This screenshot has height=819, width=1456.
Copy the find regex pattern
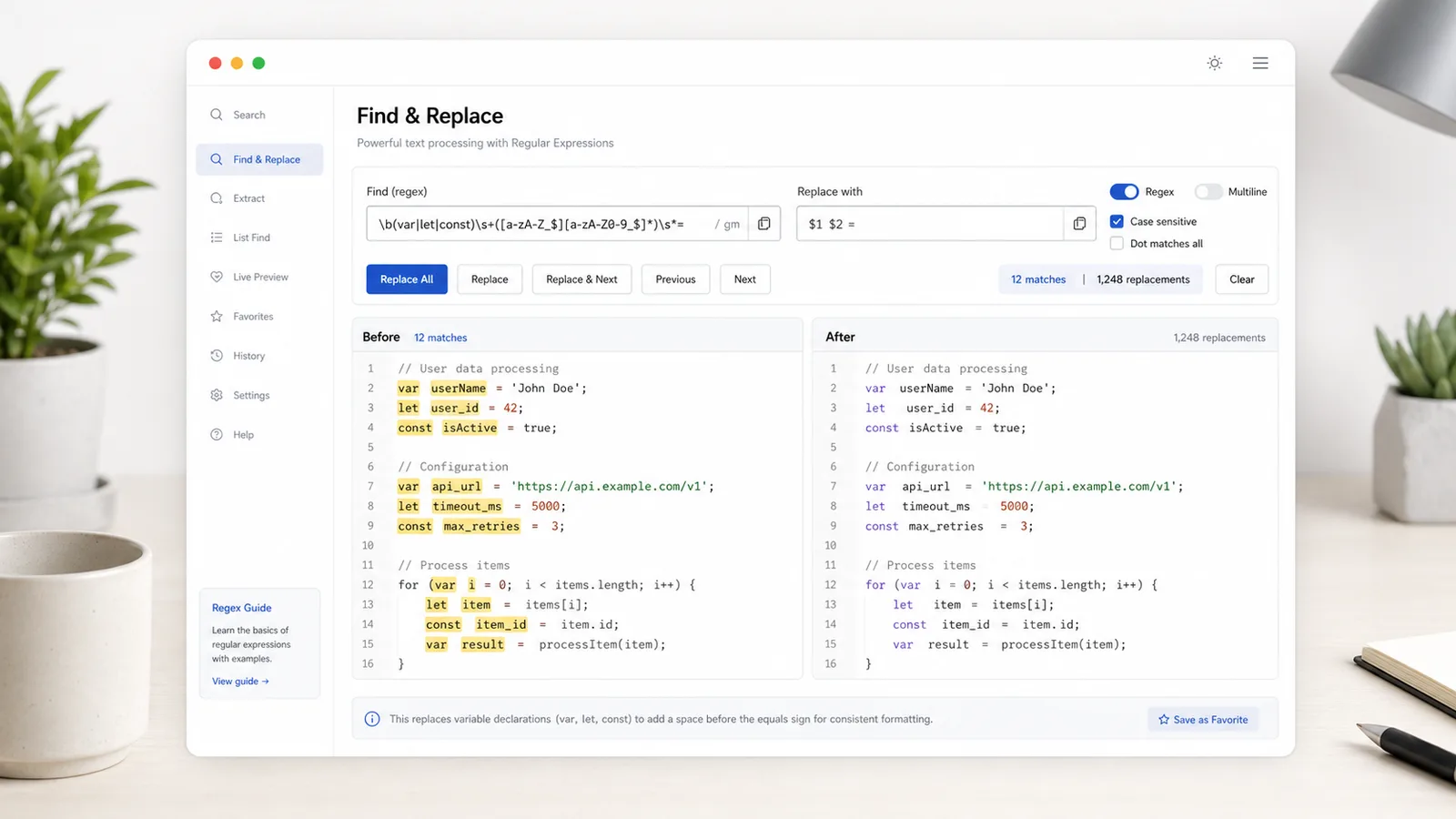point(764,224)
